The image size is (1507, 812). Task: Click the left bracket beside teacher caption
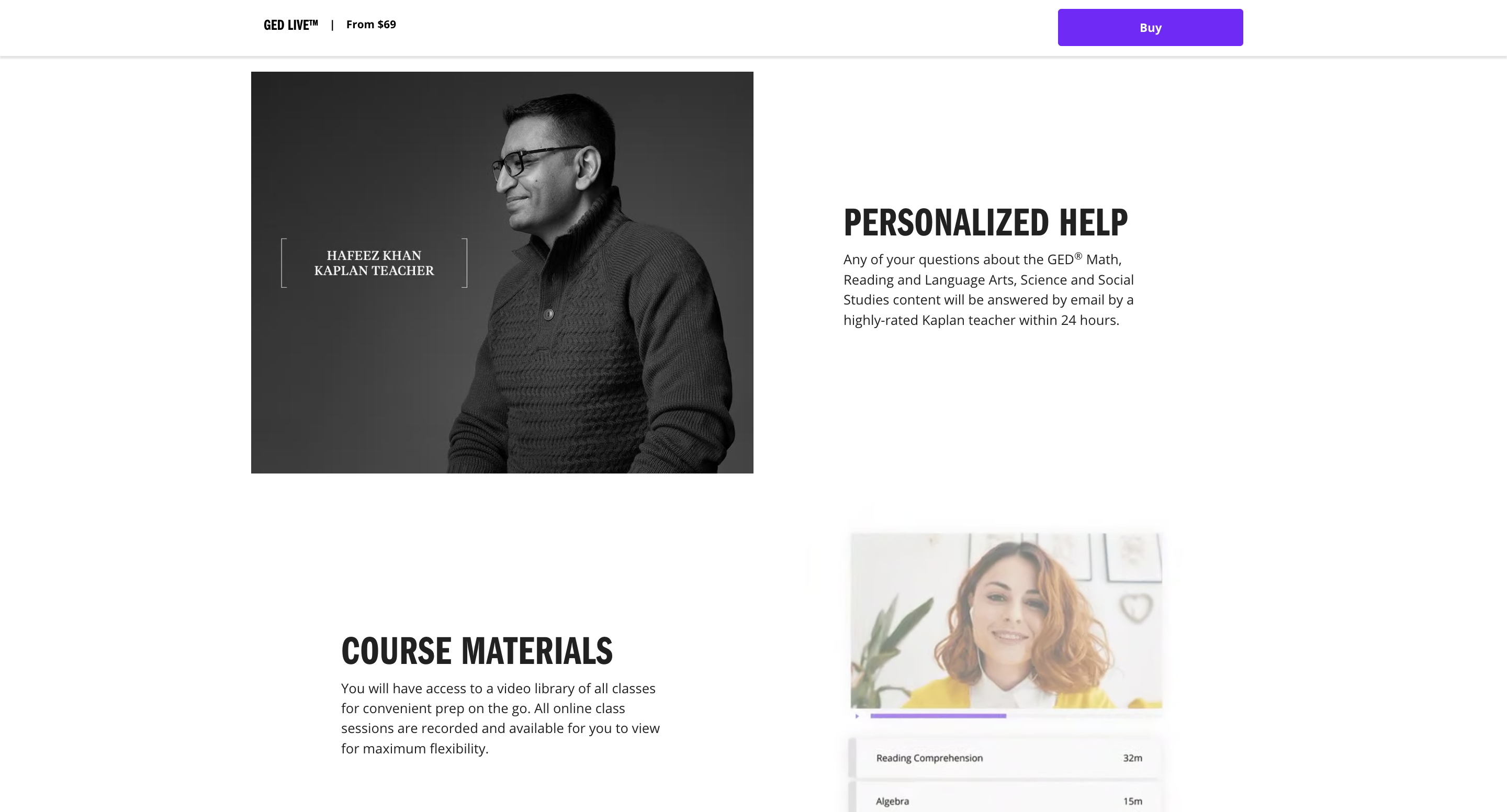(284, 263)
